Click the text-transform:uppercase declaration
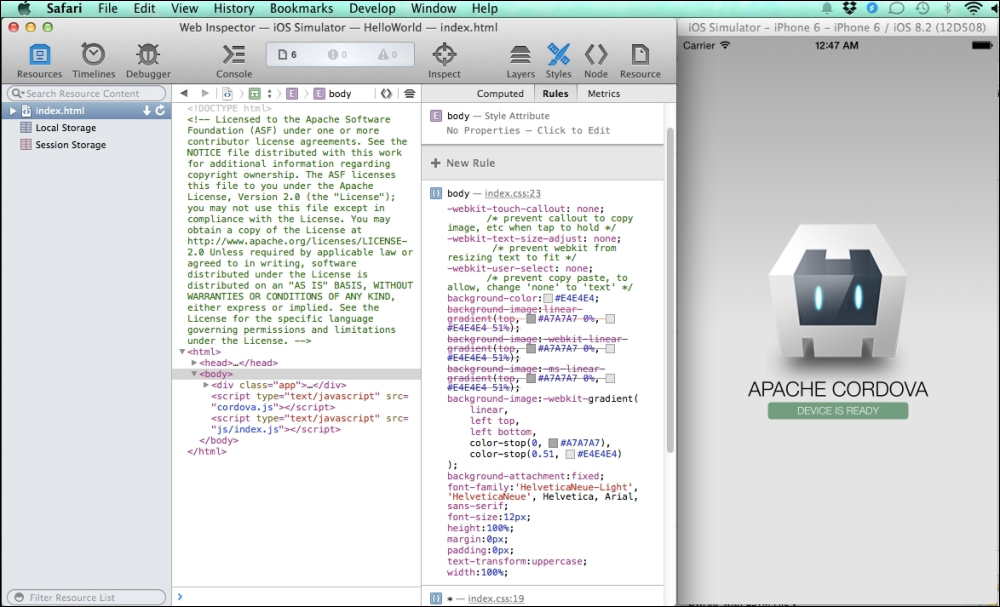The height and width of the screenshot is (607, 1000). coord(517,562)
